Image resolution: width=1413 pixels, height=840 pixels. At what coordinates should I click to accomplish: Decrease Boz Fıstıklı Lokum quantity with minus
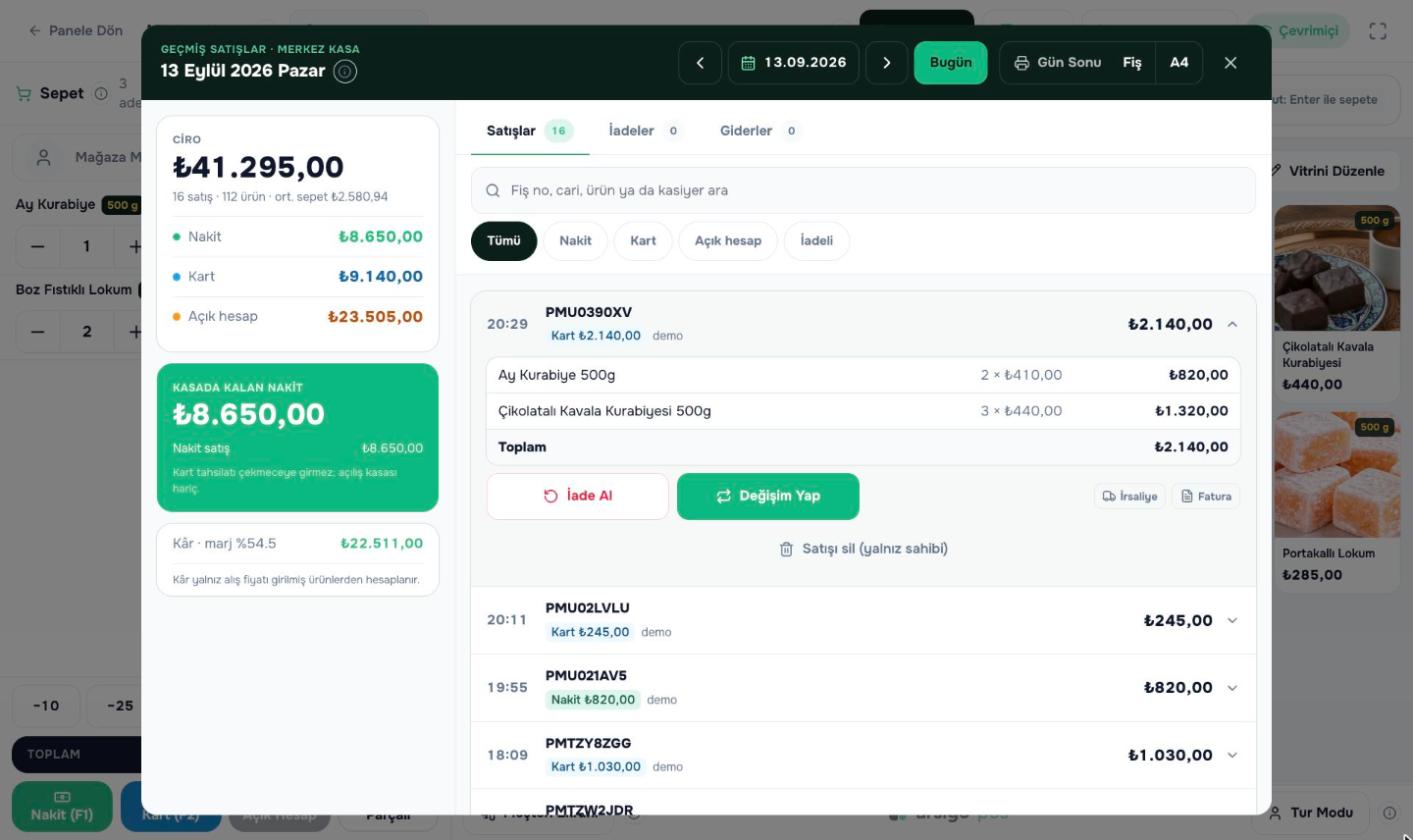coord(37,331)
